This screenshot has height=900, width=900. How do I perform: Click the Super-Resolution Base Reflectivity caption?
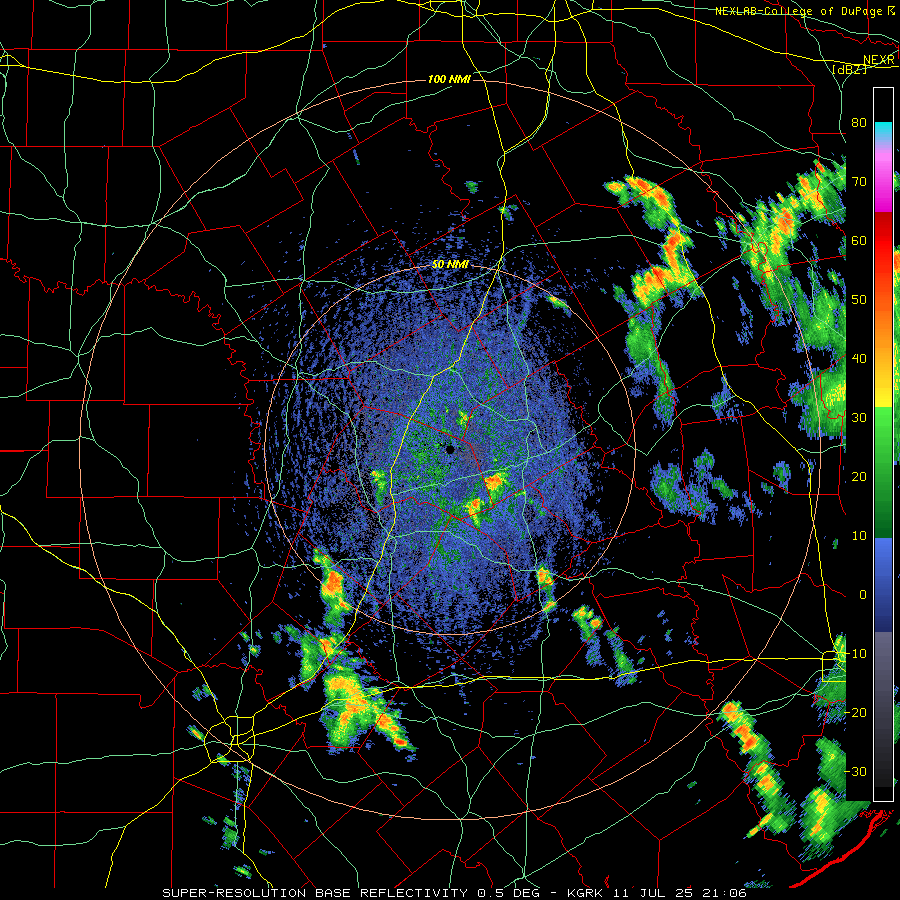click(x=455, y=893)
